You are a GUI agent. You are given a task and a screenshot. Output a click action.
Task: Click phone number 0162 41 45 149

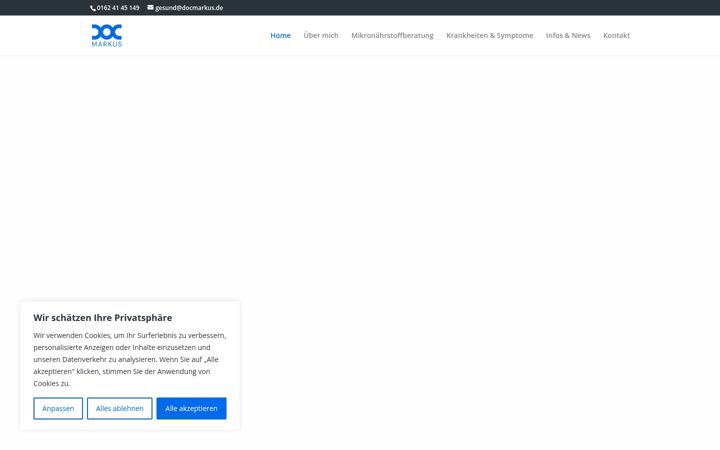pyautogui.click(x=118, y=8)
